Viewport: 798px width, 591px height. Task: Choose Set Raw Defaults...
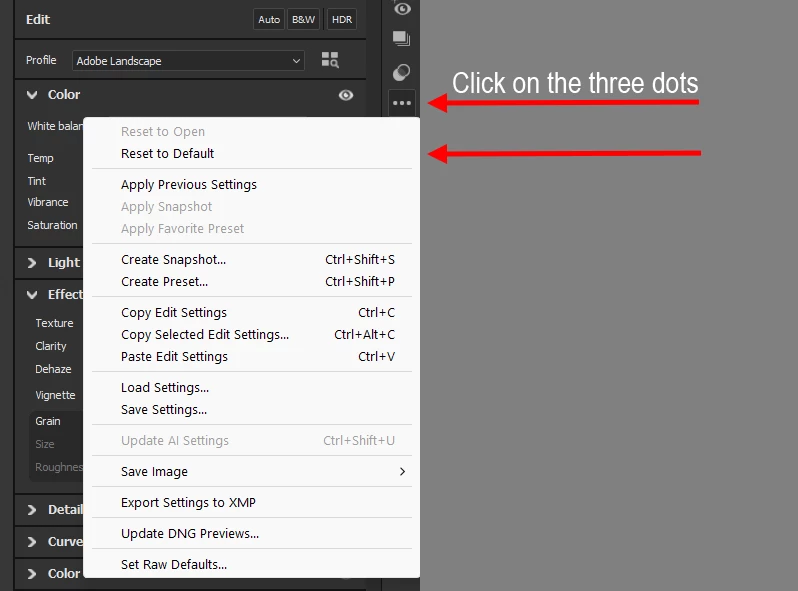click(x=252, y=565)
